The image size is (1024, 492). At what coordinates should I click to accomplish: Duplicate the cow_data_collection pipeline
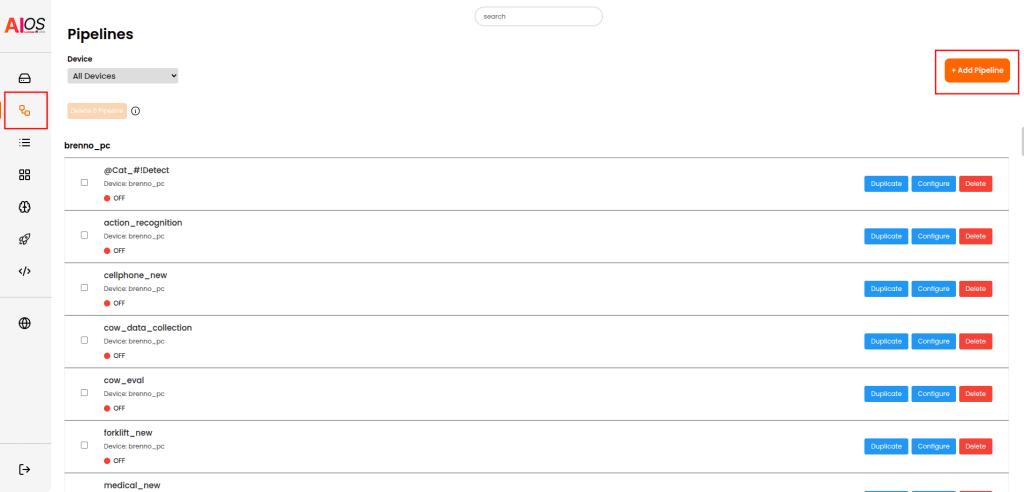click(x=886, y=341)
